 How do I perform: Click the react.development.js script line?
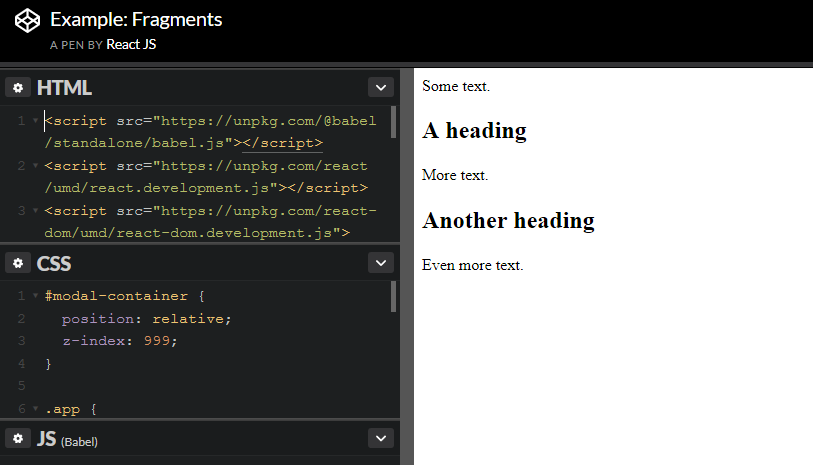(x=206, y=177)
